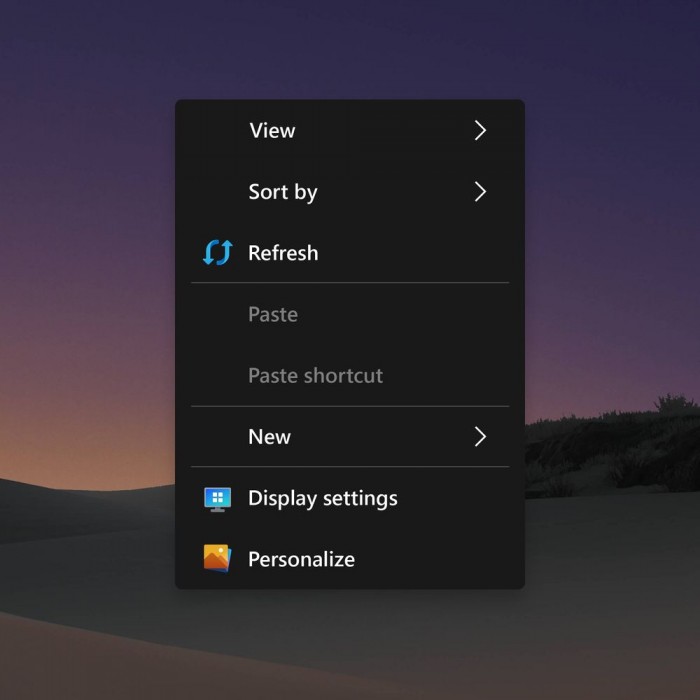Click the Personalize picture icon

217,558
